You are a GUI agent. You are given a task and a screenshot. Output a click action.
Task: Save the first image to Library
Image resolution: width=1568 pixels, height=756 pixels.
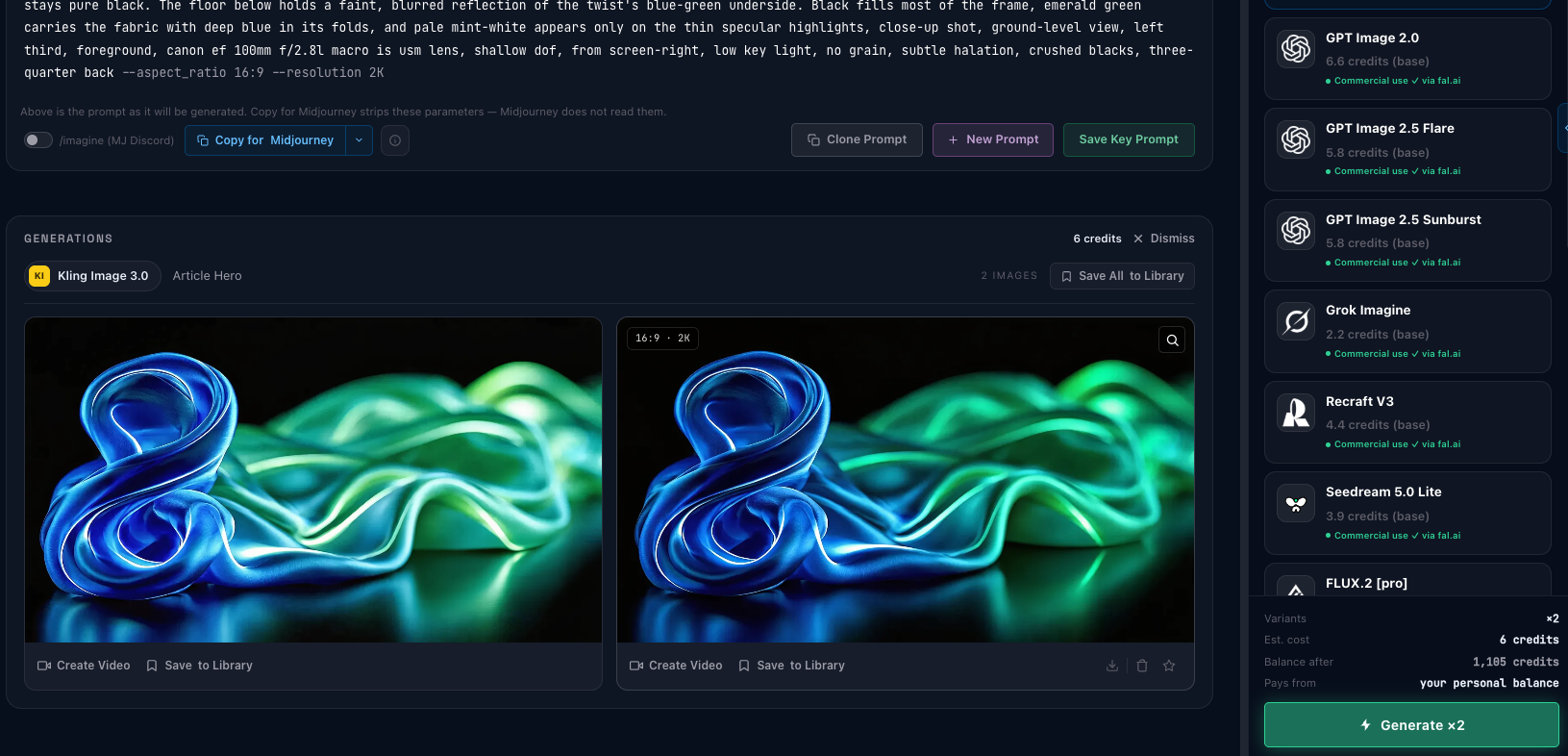point(199,666)
